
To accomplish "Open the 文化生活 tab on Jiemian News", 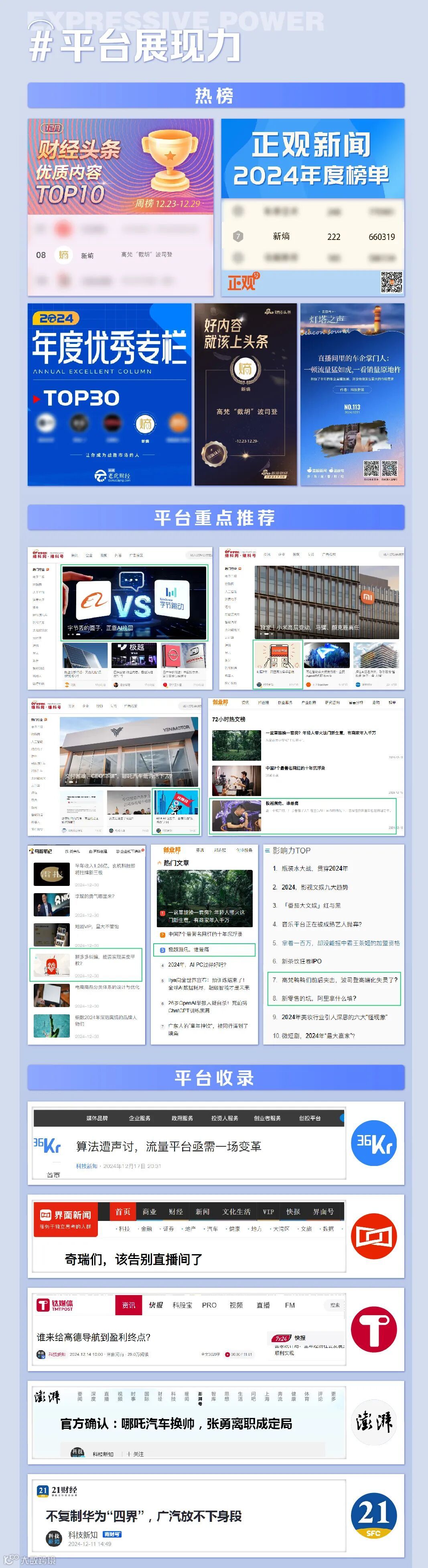I will (x=236, y=1212).
